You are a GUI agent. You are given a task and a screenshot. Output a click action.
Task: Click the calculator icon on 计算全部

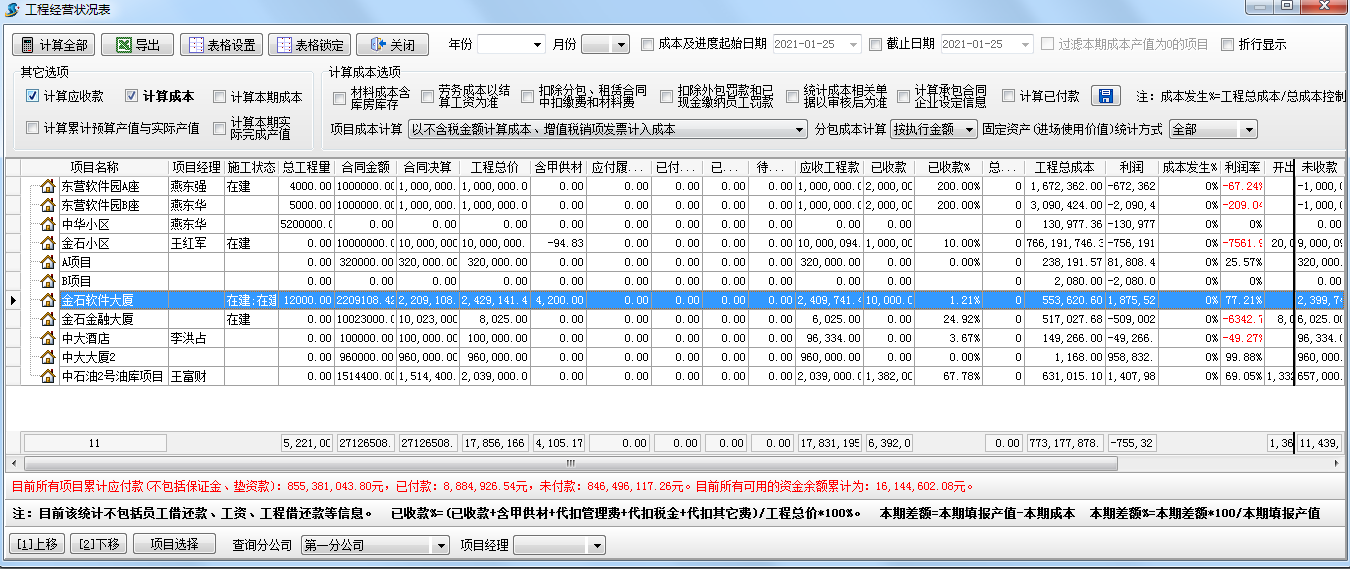click(28, 45)
